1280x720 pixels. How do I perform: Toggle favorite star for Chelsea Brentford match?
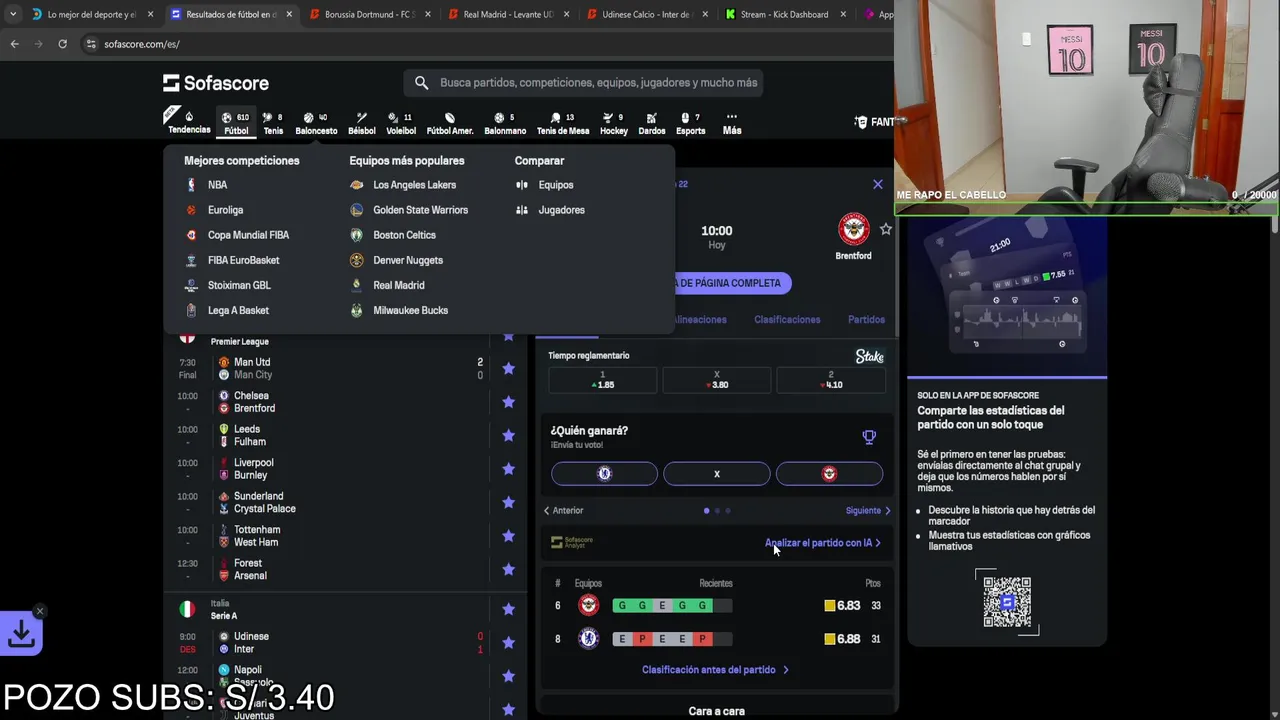[508, 402]
